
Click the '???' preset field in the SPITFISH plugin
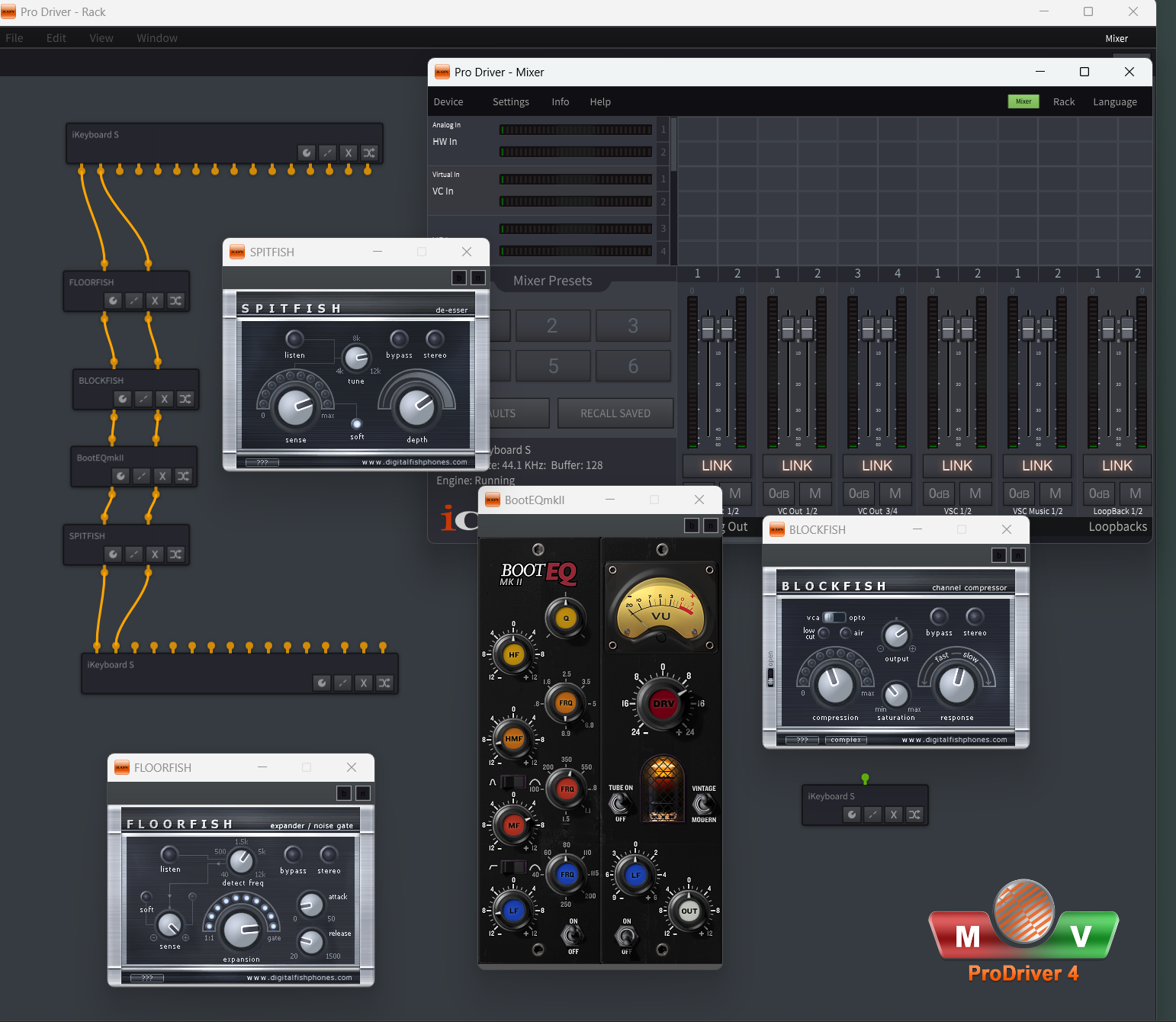(262, 462)
